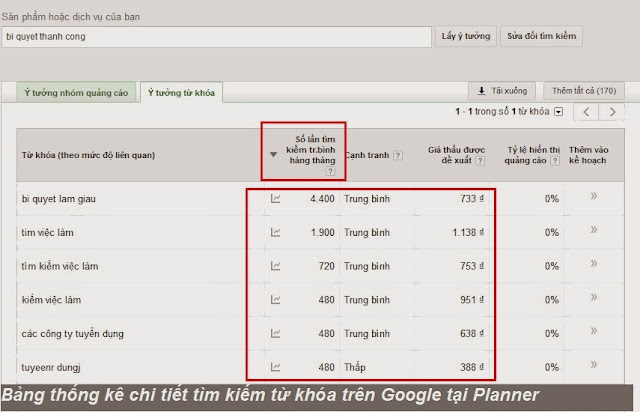Click the 720 search volume value
This screenshot has width=640, height=412.
click(326, 266)
